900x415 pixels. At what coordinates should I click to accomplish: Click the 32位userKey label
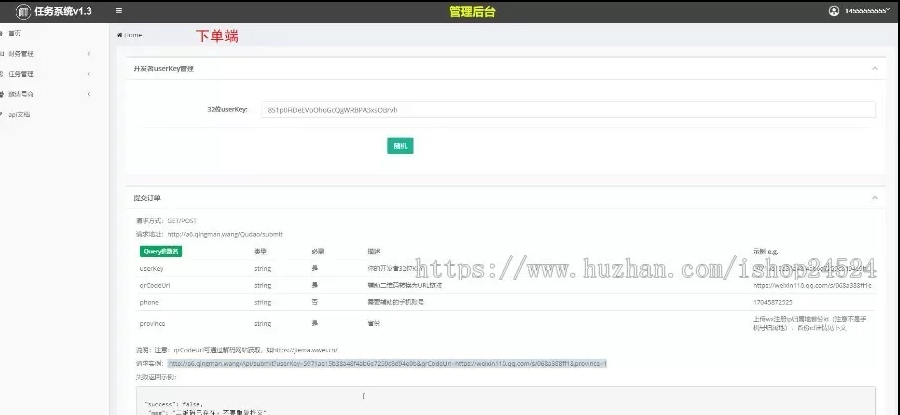pyautogui.click(x=227, y=109)
